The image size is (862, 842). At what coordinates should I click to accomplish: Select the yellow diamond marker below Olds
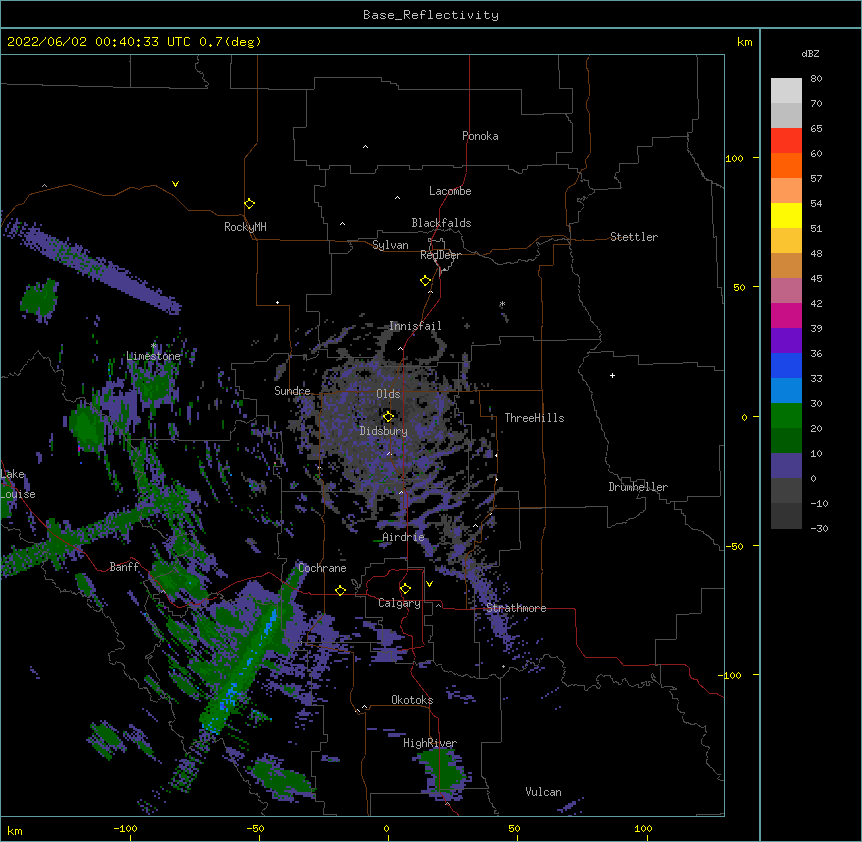point(388,416)
